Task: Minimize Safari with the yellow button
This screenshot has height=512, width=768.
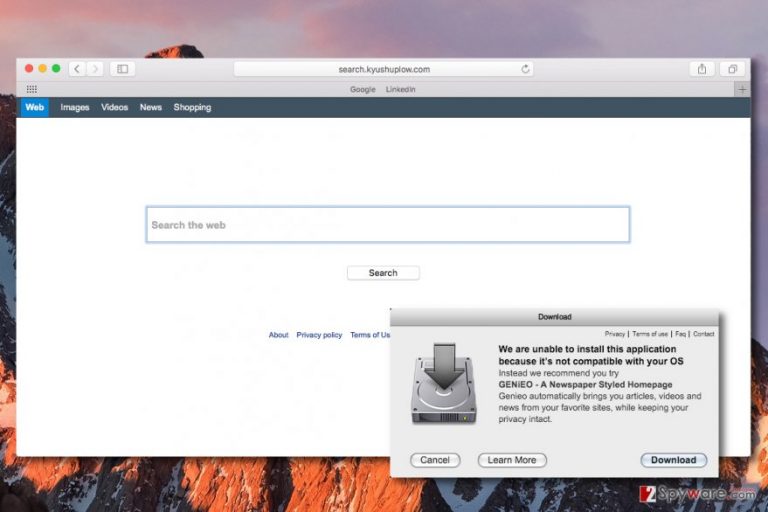Action: [43, 69]
